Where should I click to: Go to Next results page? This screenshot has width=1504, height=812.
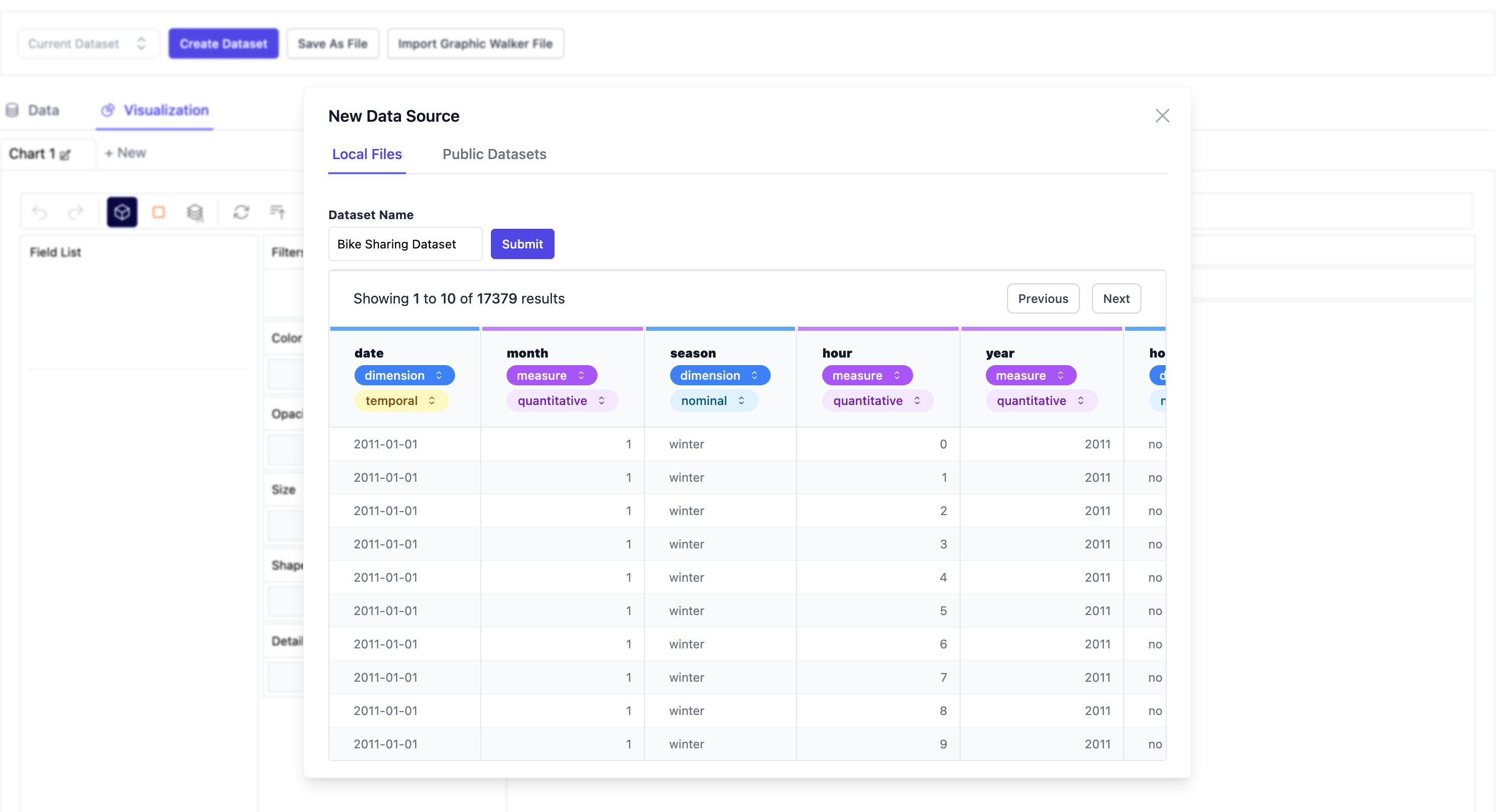point(1116,298)
